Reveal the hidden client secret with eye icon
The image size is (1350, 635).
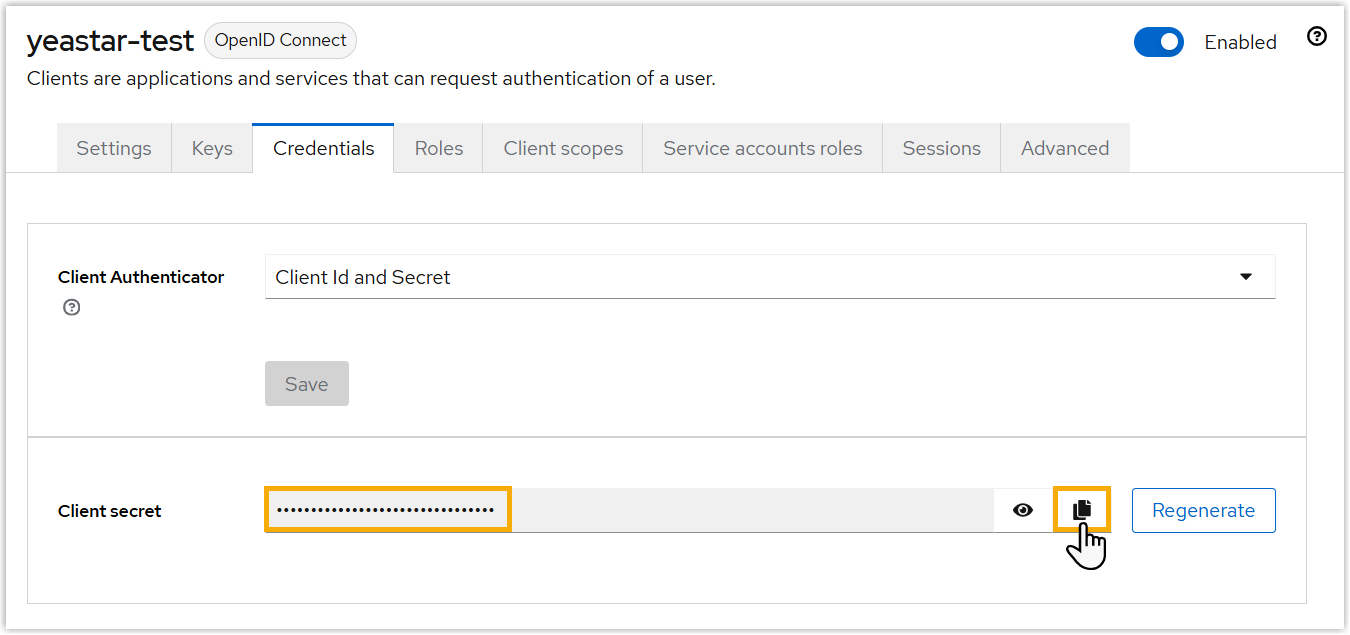pyautogui.click(x=1022, y=510)
